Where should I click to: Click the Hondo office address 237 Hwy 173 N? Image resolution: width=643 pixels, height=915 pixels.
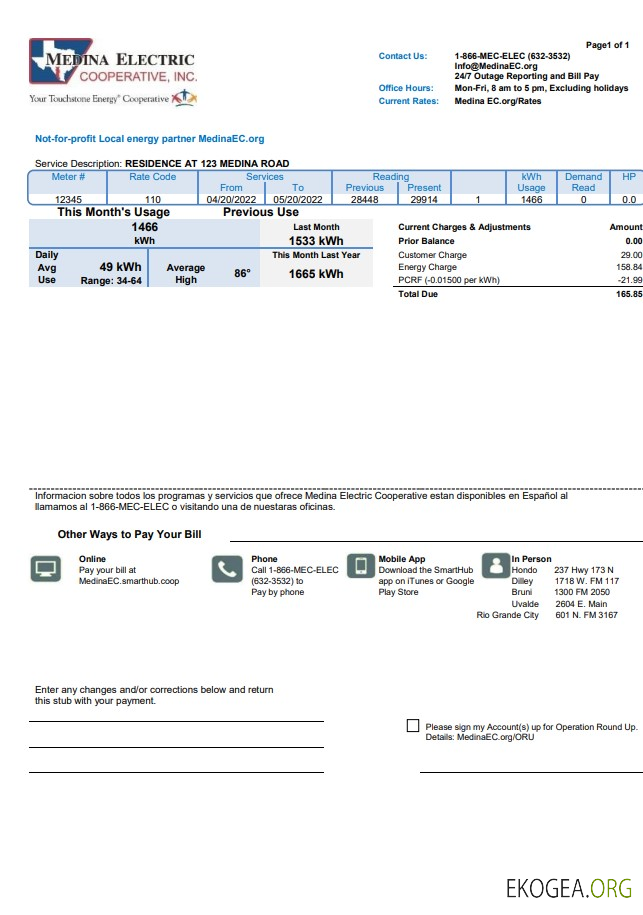584,570
